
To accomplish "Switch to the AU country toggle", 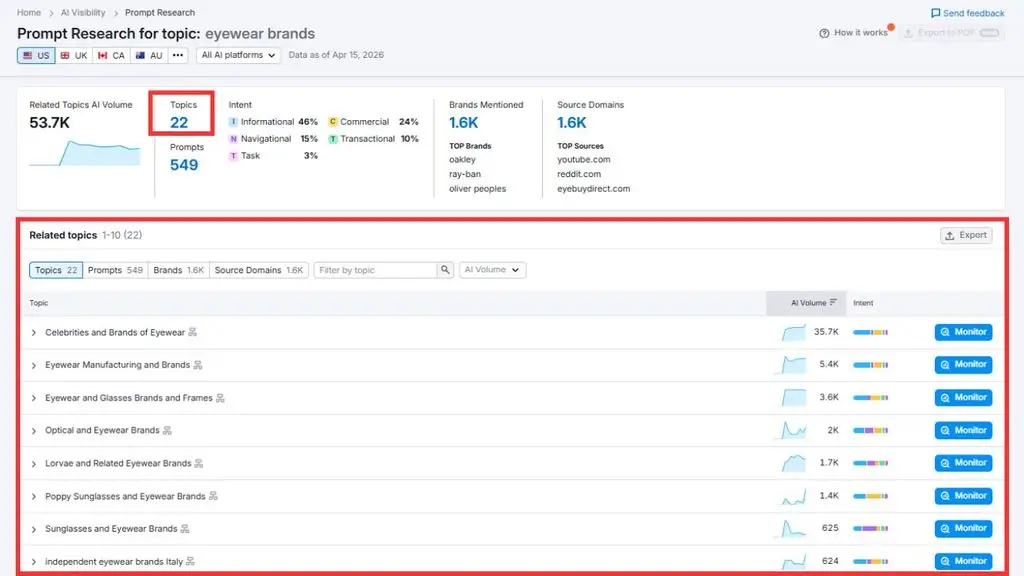I will pos(149,56).
